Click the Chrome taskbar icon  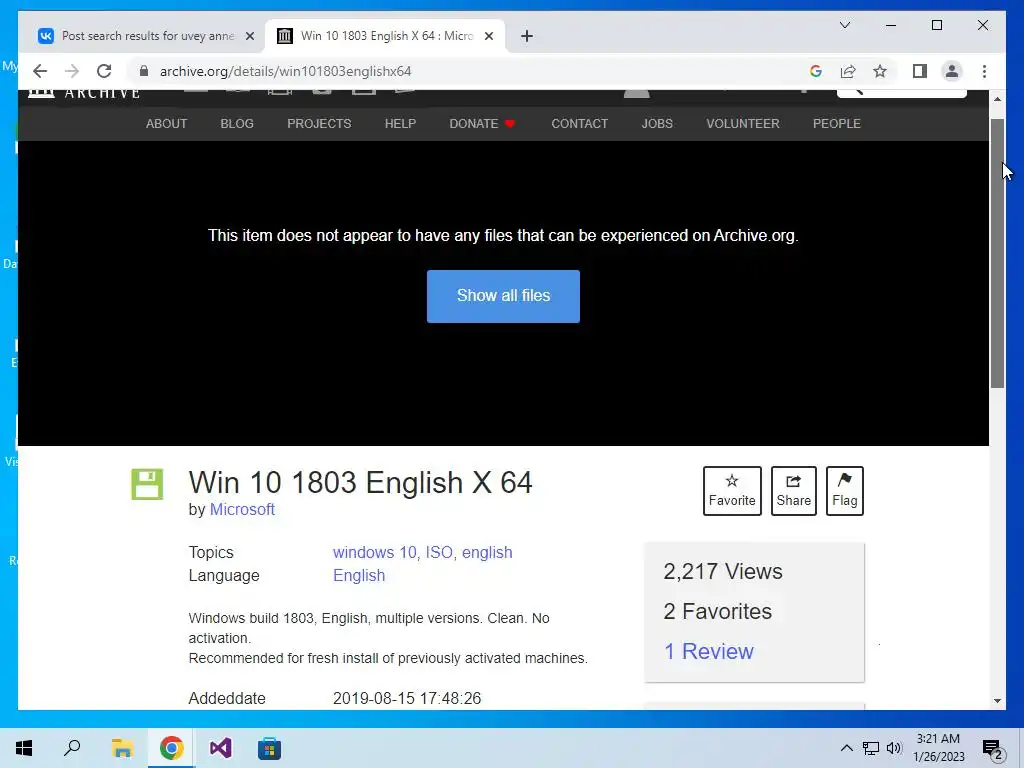(x=171, y=748)
